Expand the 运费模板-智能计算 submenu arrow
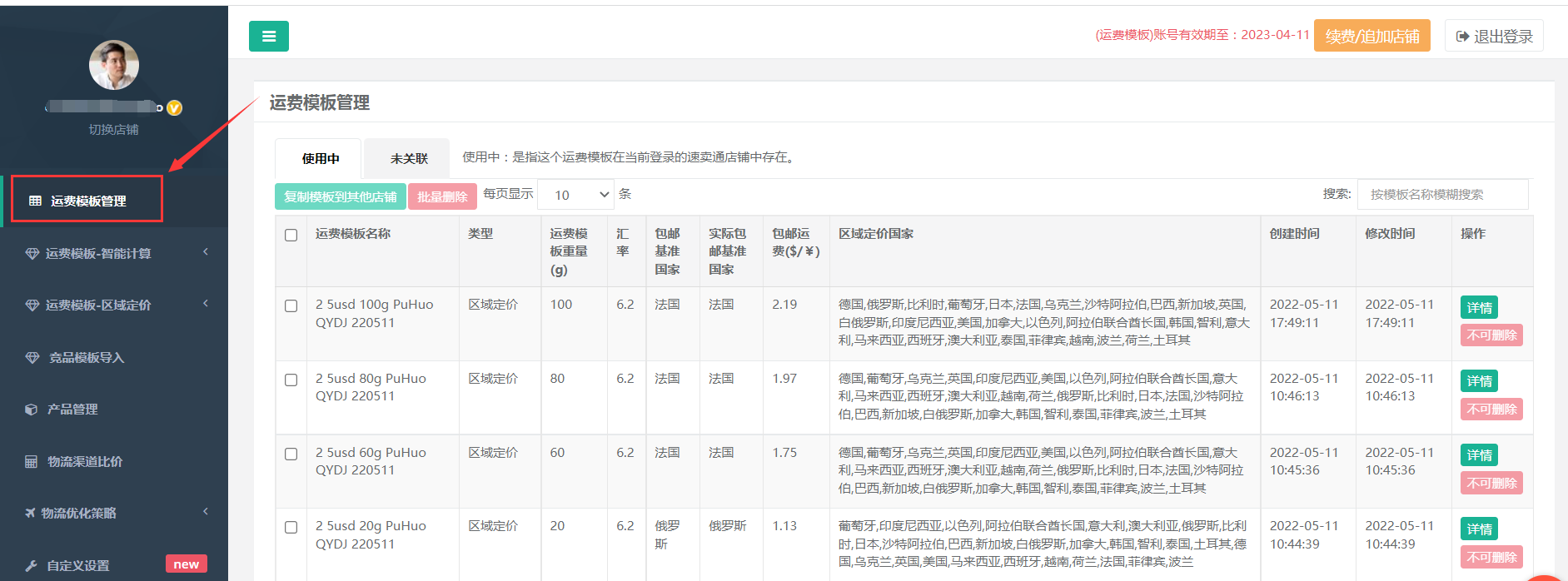Screen dimensions: 1568x581 [x=206, y=252]
